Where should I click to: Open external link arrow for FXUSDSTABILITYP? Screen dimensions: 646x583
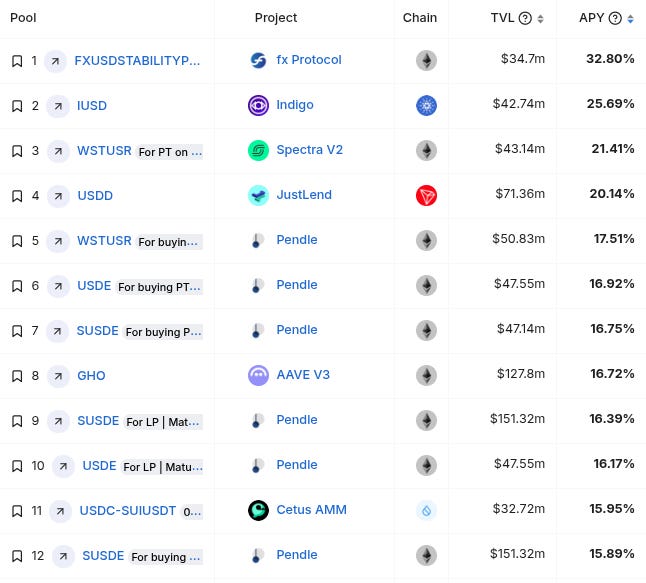55,61
